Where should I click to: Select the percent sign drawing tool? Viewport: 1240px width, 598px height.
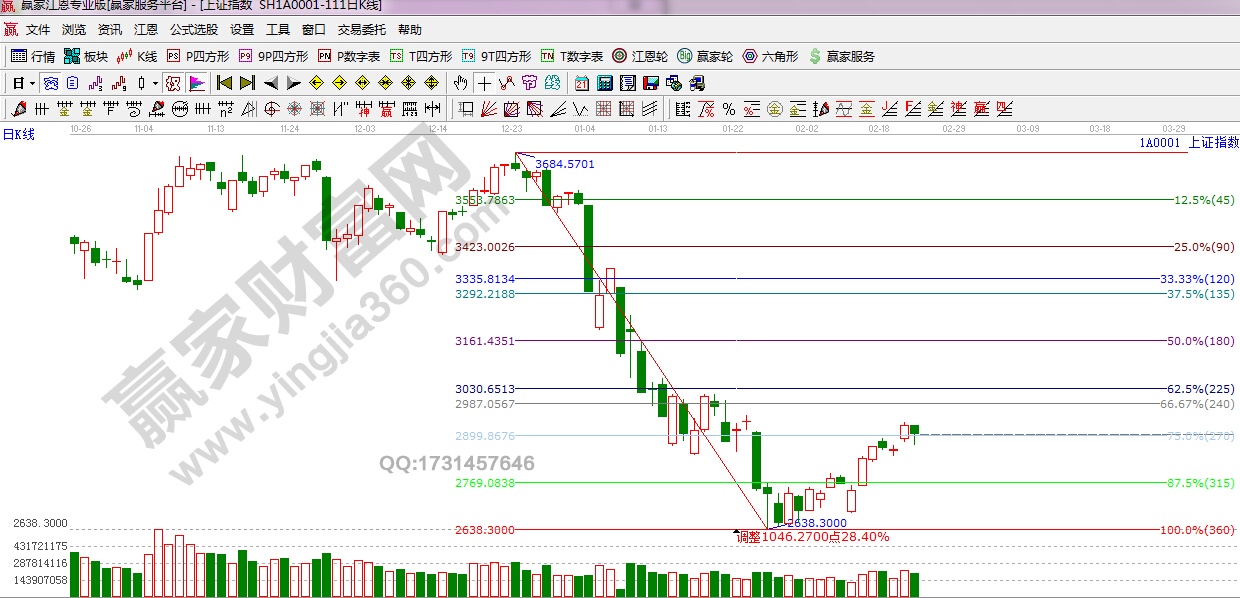[x=728, y=108]
